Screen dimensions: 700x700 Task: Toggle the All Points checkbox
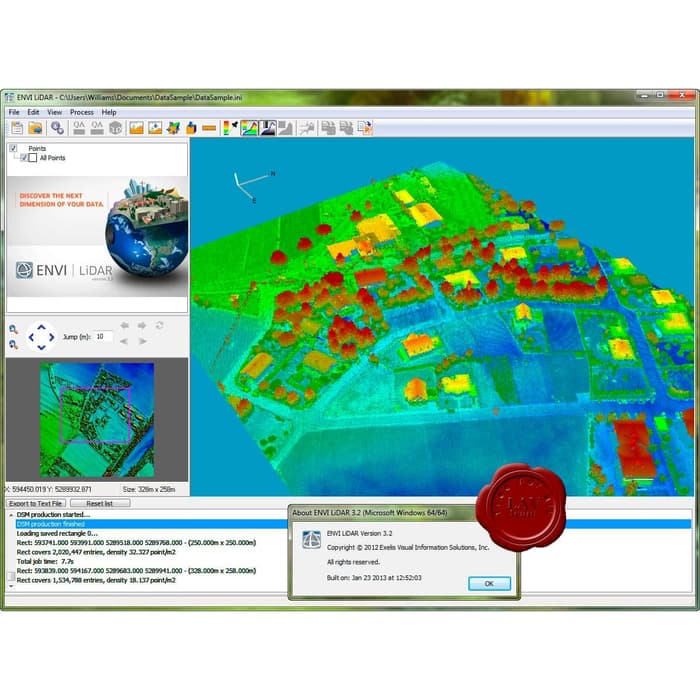[x=24, y=158]
